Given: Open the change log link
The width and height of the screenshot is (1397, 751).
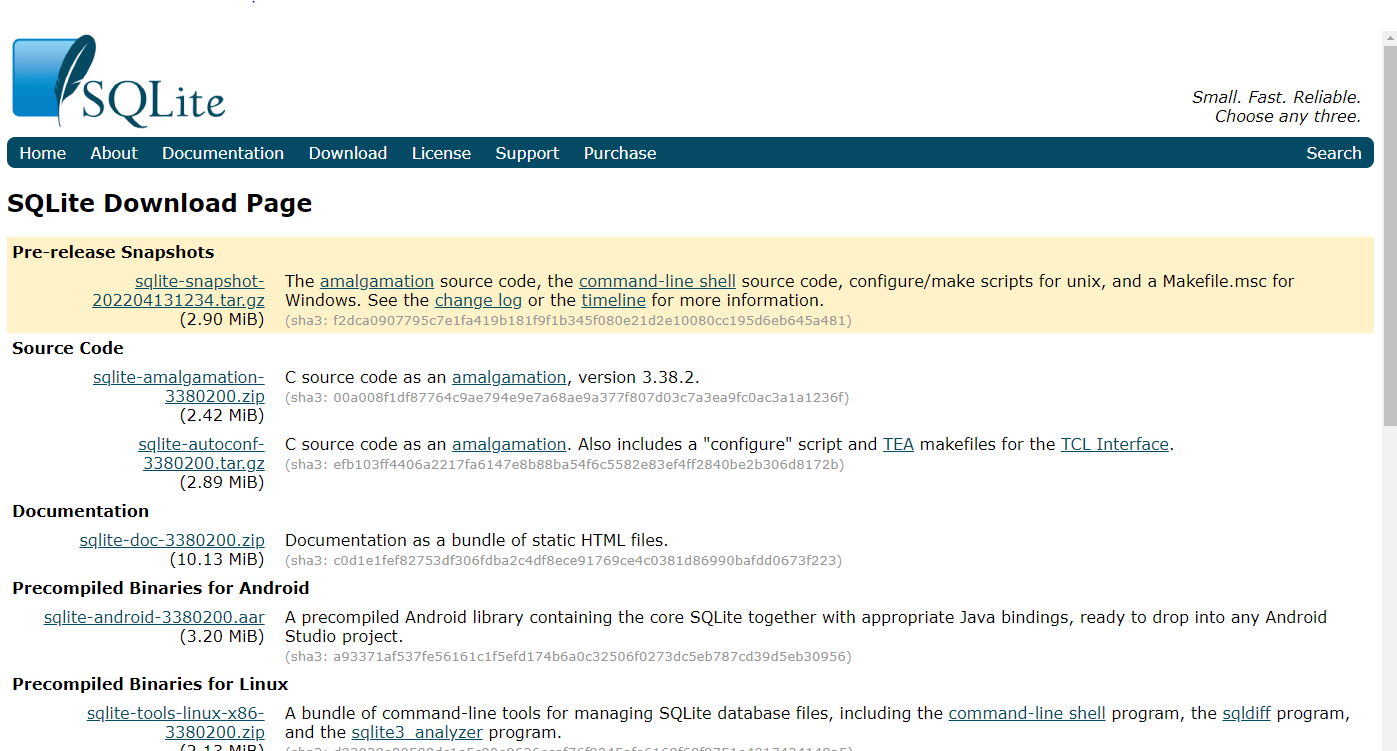Looking at the screenshot, I should point(478,300).
